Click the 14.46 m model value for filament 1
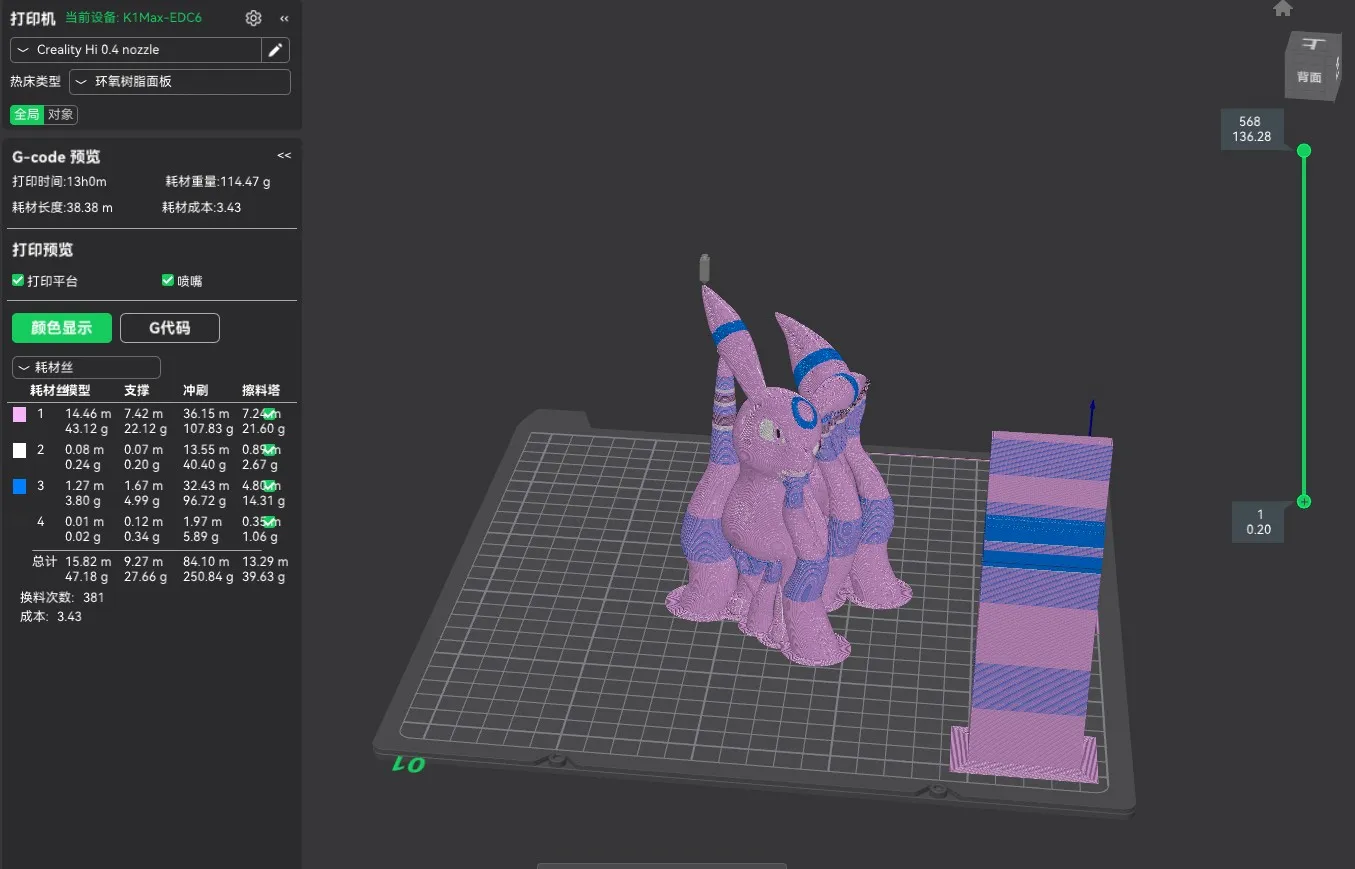The height and width of the screenshot is (869, 1355). click(x=88, y=414)
